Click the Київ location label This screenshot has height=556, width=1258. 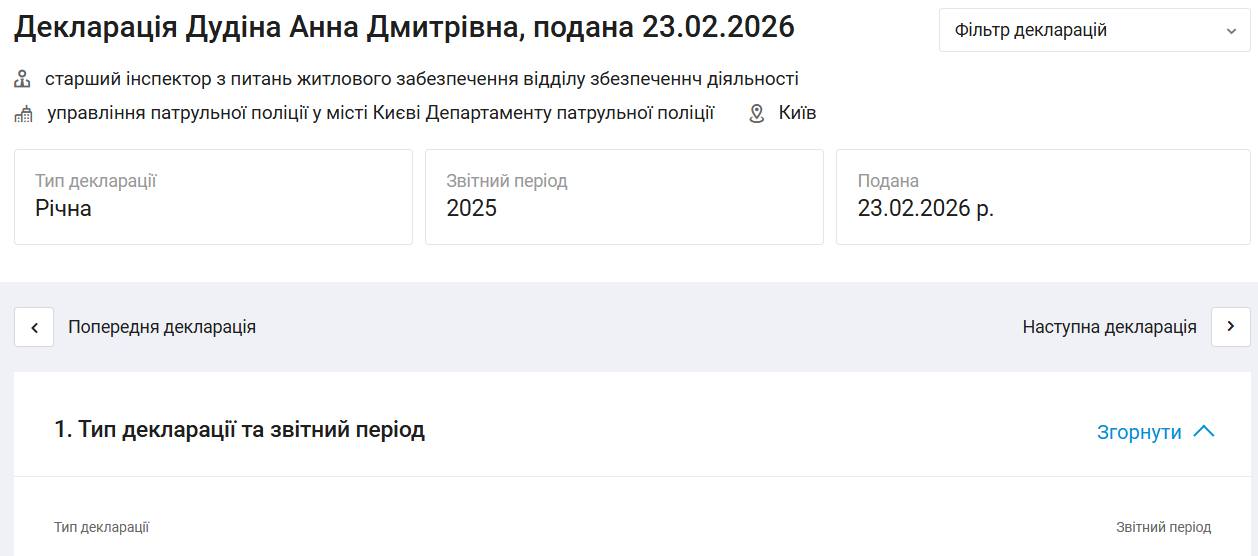[797, 113]
